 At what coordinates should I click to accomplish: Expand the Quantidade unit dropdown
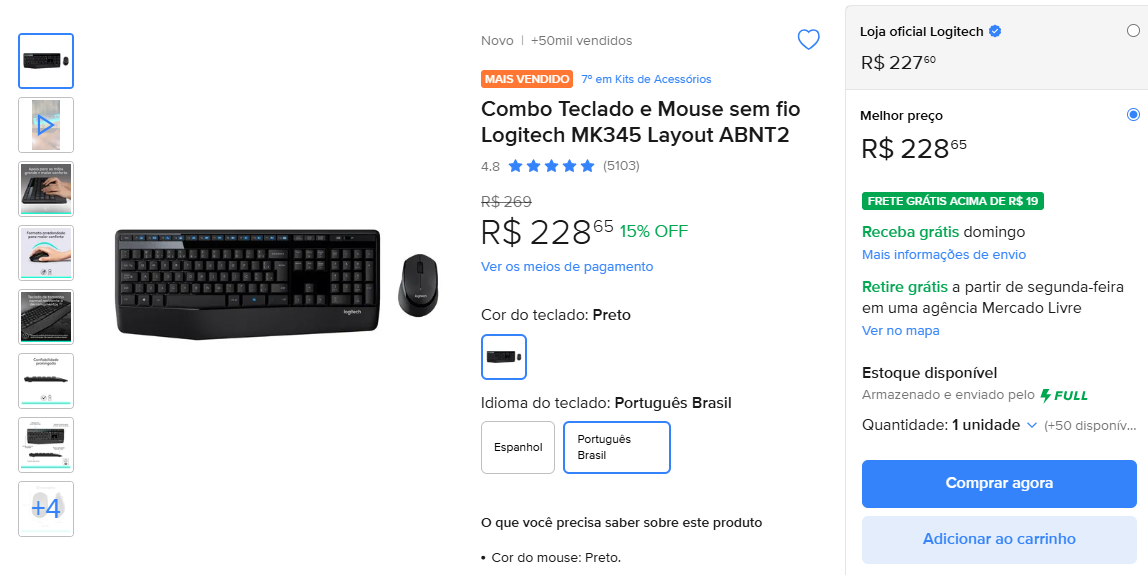[x=1031, y=425]
